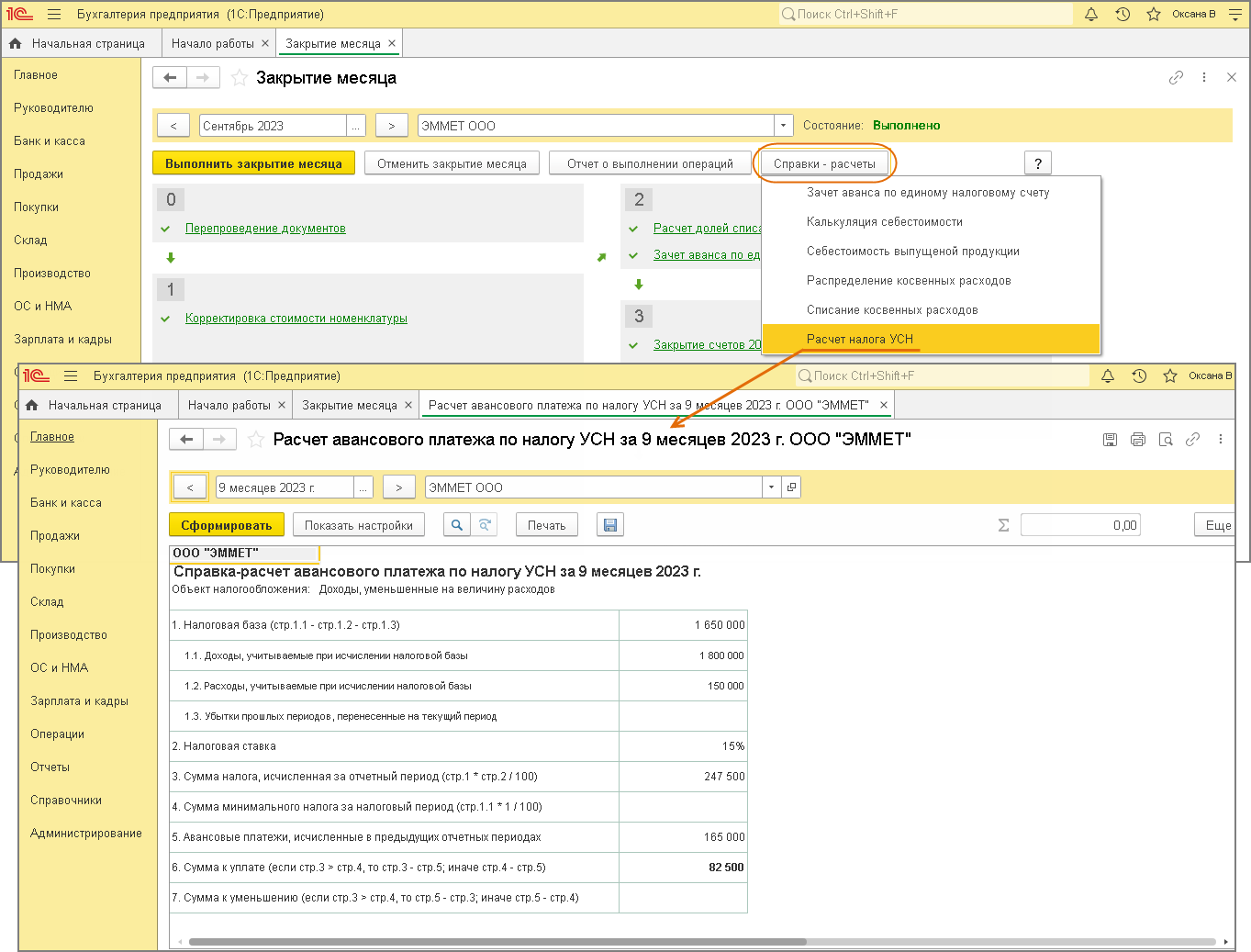Viewport: 1251px width, 952px height.
Task: Open Начальная страница tab in front window
Action: 95,405
